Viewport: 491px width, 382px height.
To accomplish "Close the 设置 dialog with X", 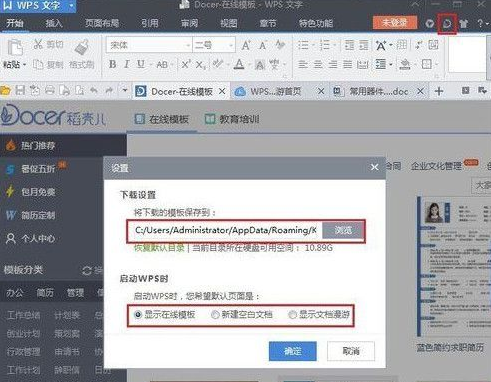I will click(374, 167).
